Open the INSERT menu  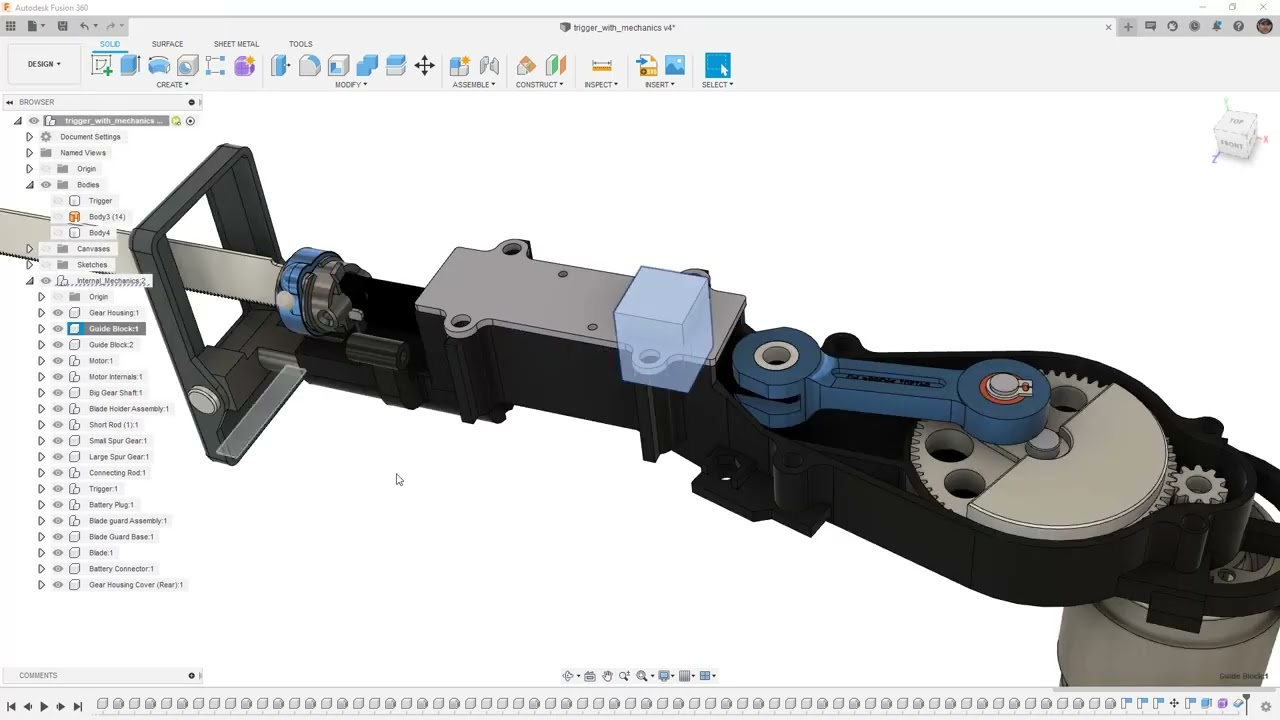(660, 85)
